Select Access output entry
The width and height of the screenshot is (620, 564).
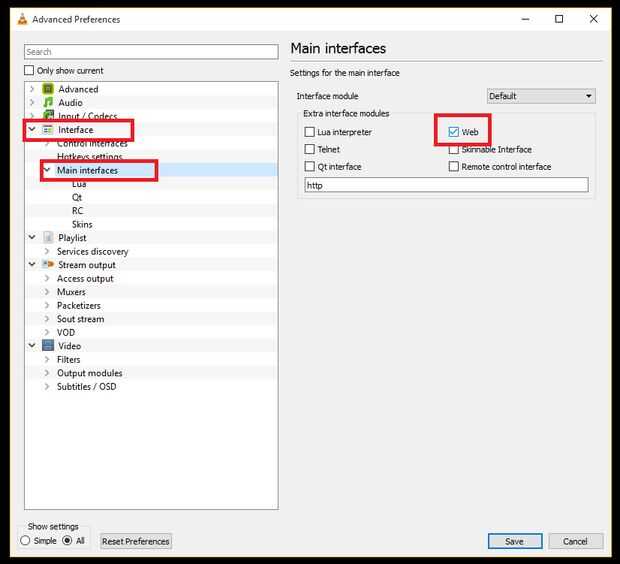pos(85,278)
